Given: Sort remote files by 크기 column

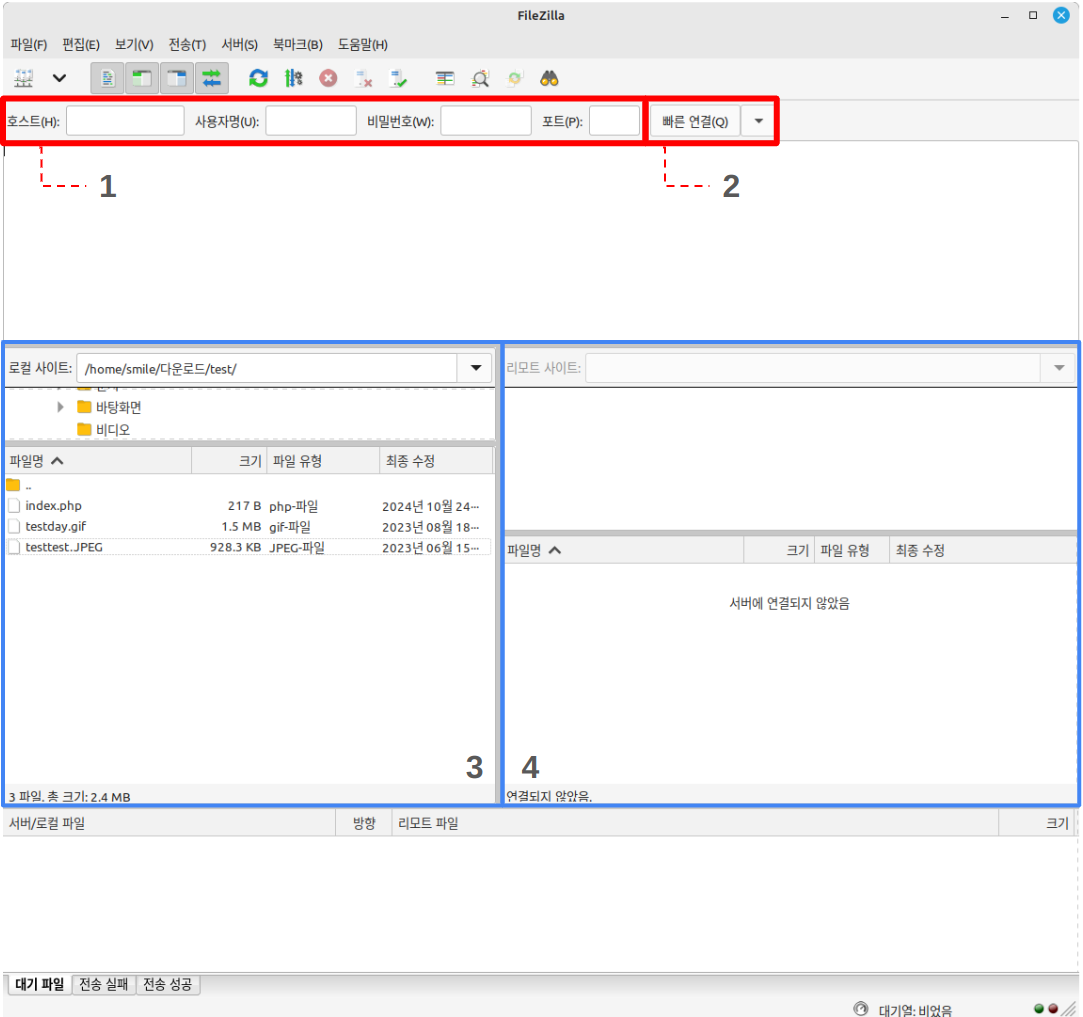Looking at the screenshot, I should pos(779,550).
